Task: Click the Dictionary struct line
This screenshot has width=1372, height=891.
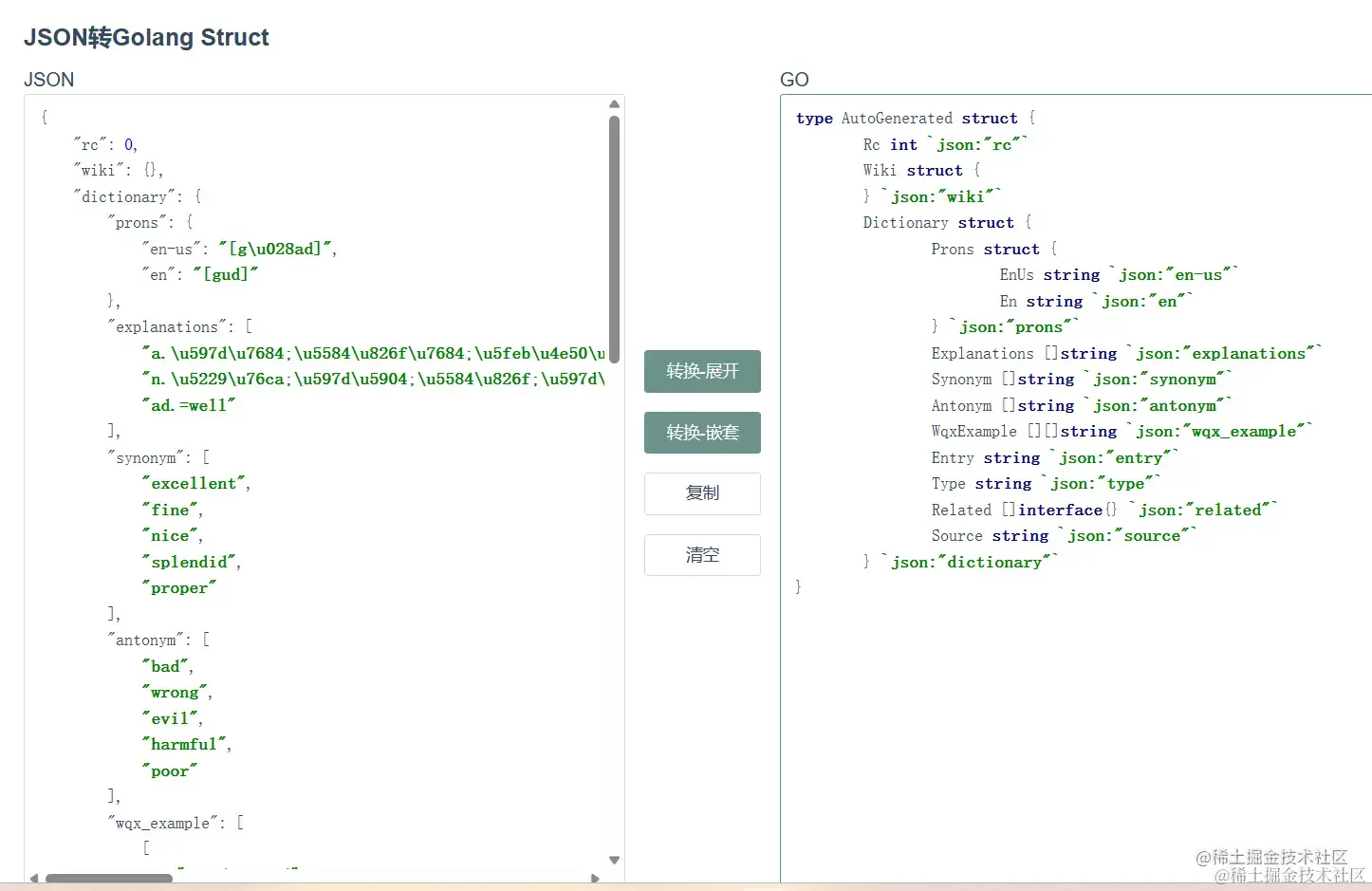Action: coord(947,223)
